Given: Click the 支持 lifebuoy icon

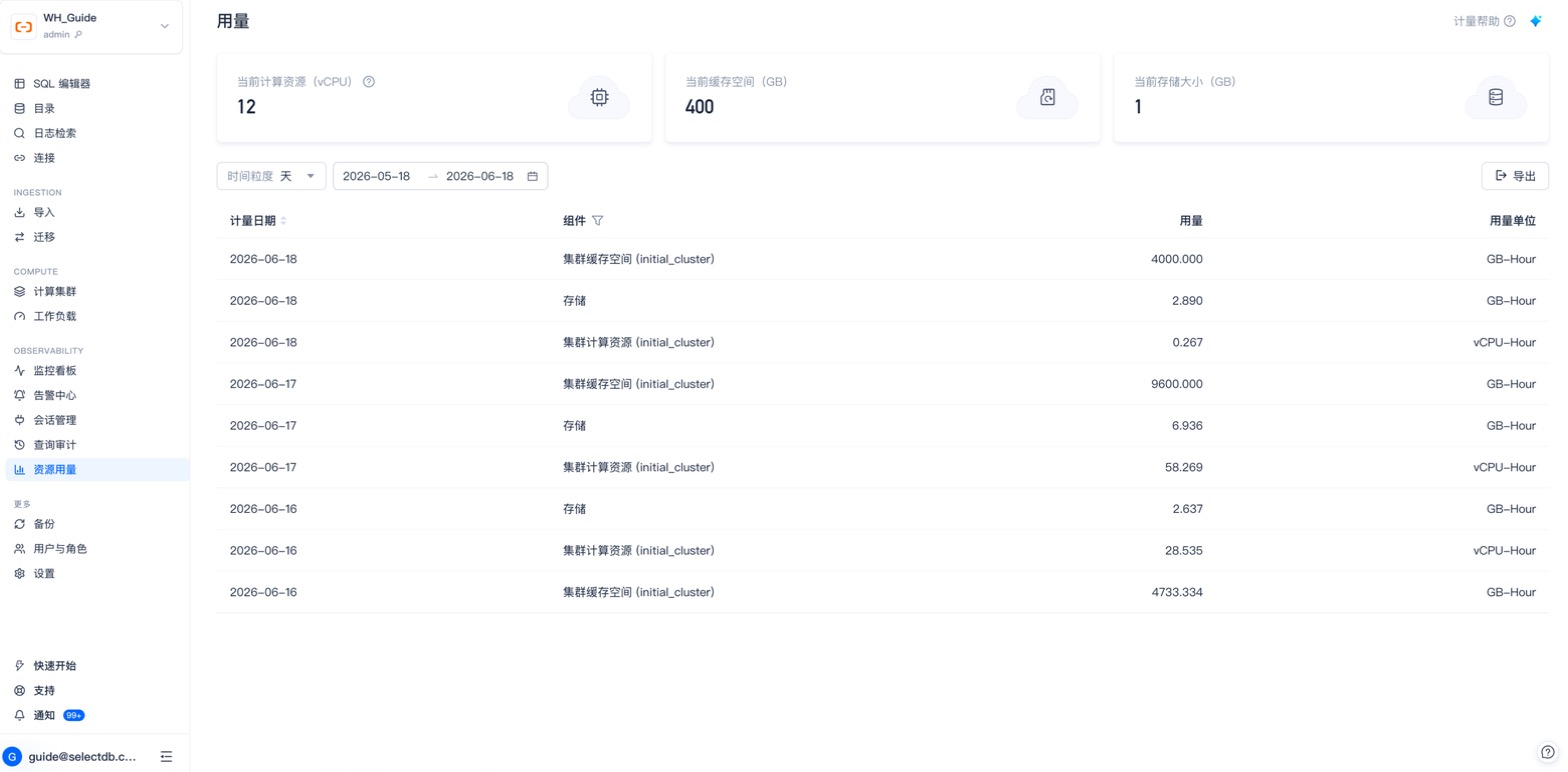Looking at the screenshot, I should click(19, 690).
